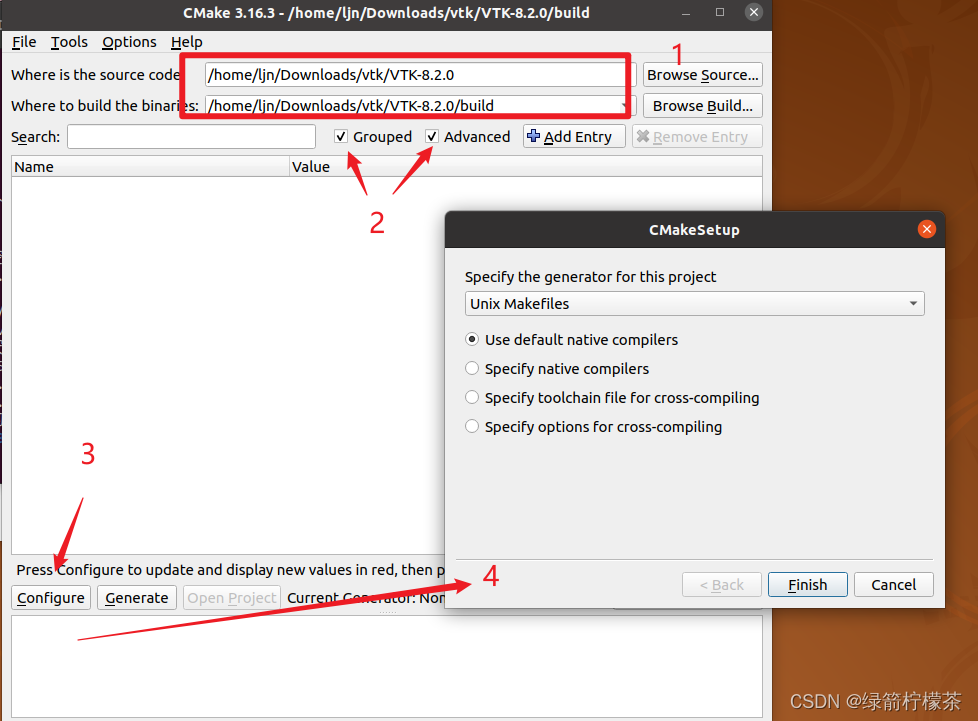Click the Add Entry plus icon
Viewport: 978px width, 721px height.
[533, 135]
